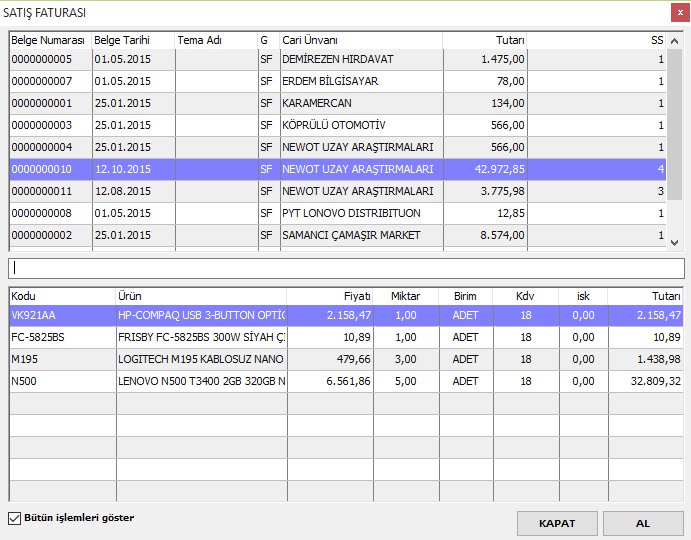Screen dimensions: 691x540
Task: Select invoice row 0000000003
Action: point(338,126)
